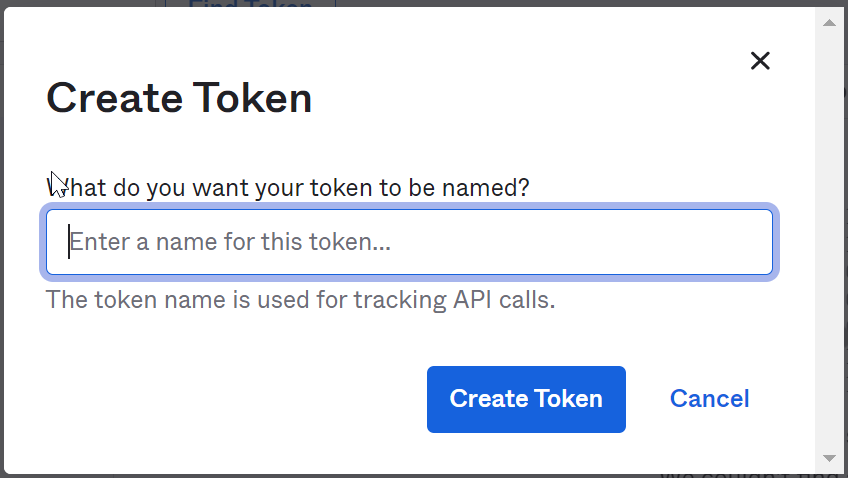Click the token name input field

(x=409, y=242)
